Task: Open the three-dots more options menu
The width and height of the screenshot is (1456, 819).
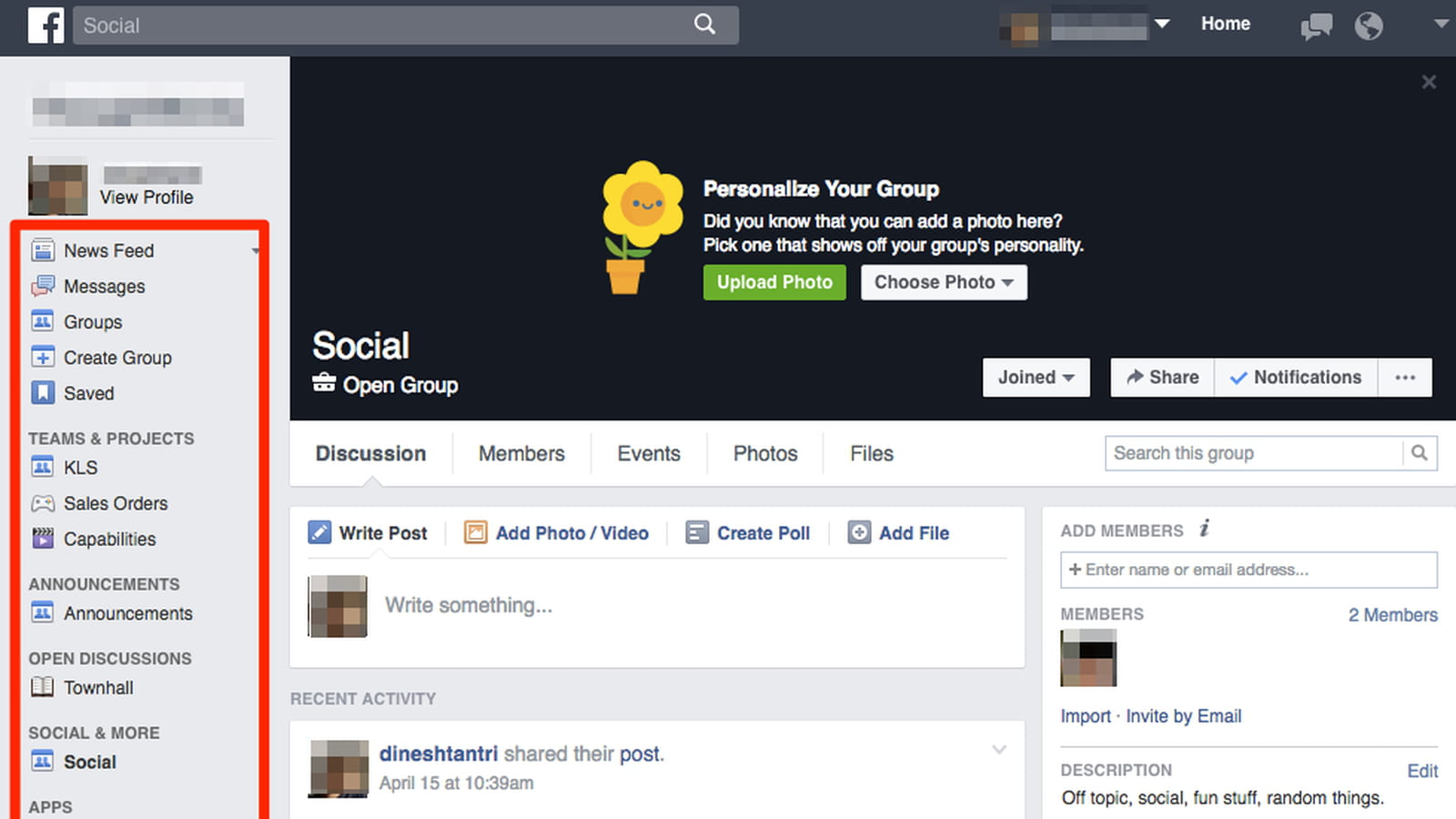Action: pyautogui.click(x=1405, y=378)
